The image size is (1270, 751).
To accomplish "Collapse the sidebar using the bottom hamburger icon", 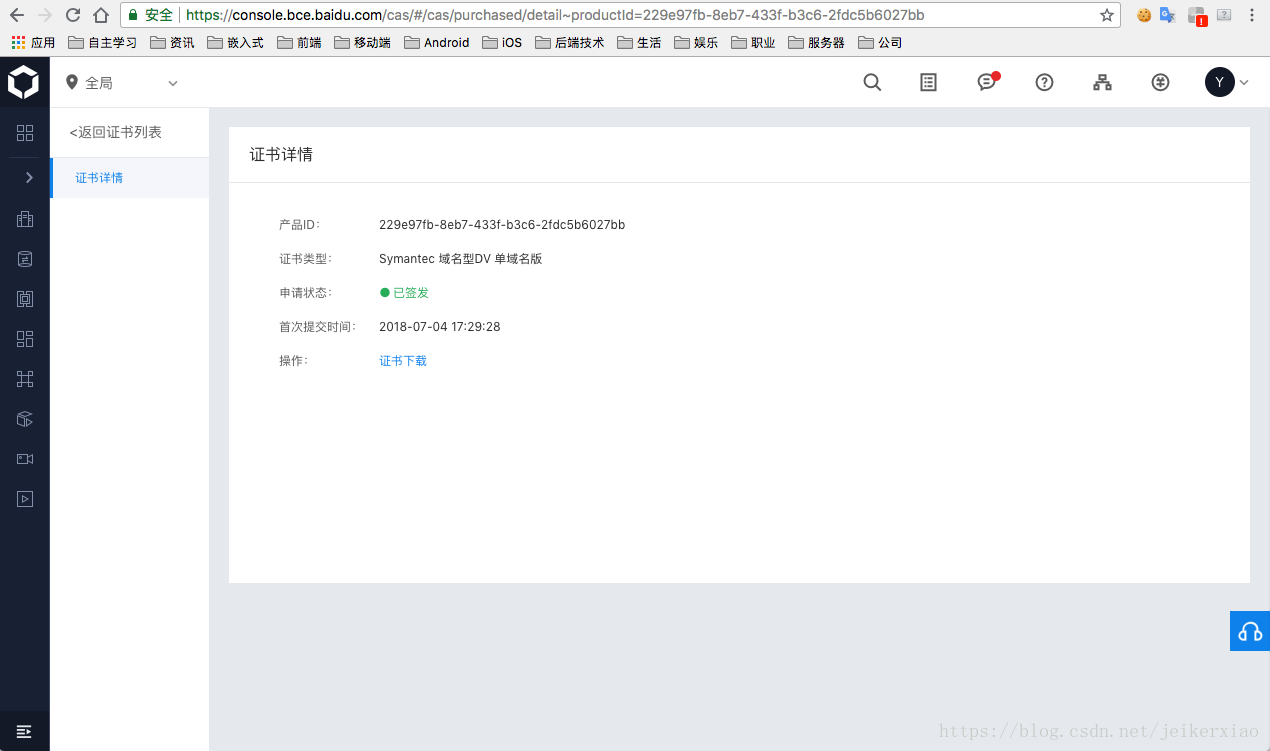I will [x=24, y=730].
